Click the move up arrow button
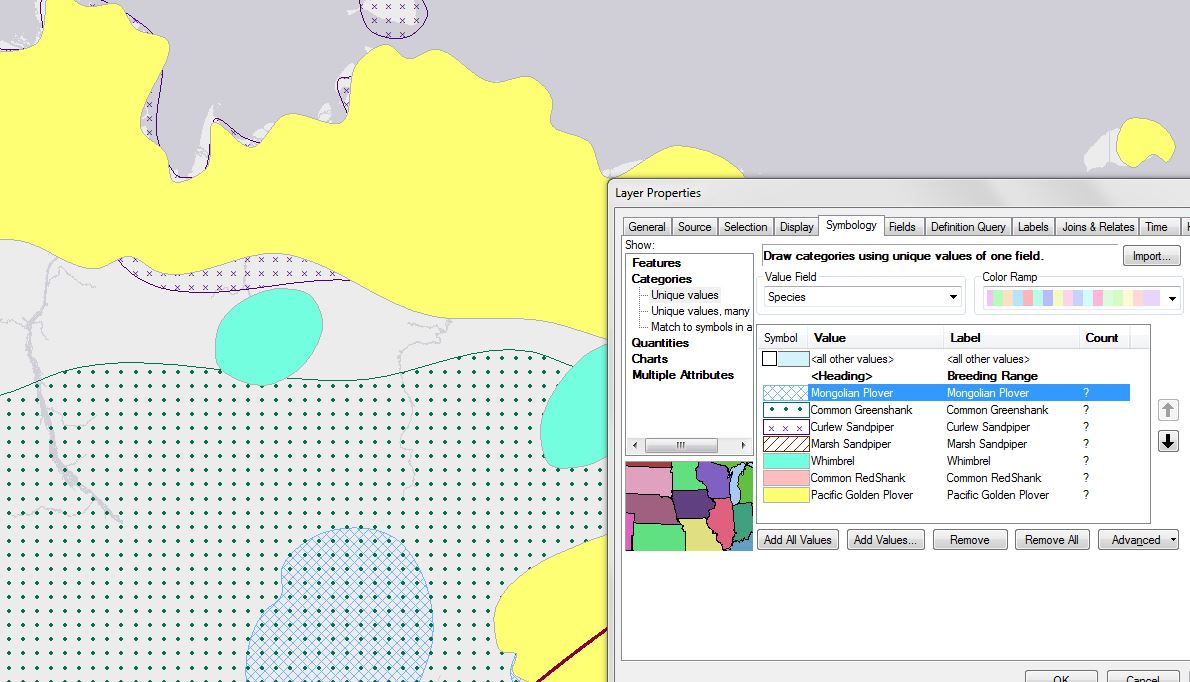 point(1167,410)
